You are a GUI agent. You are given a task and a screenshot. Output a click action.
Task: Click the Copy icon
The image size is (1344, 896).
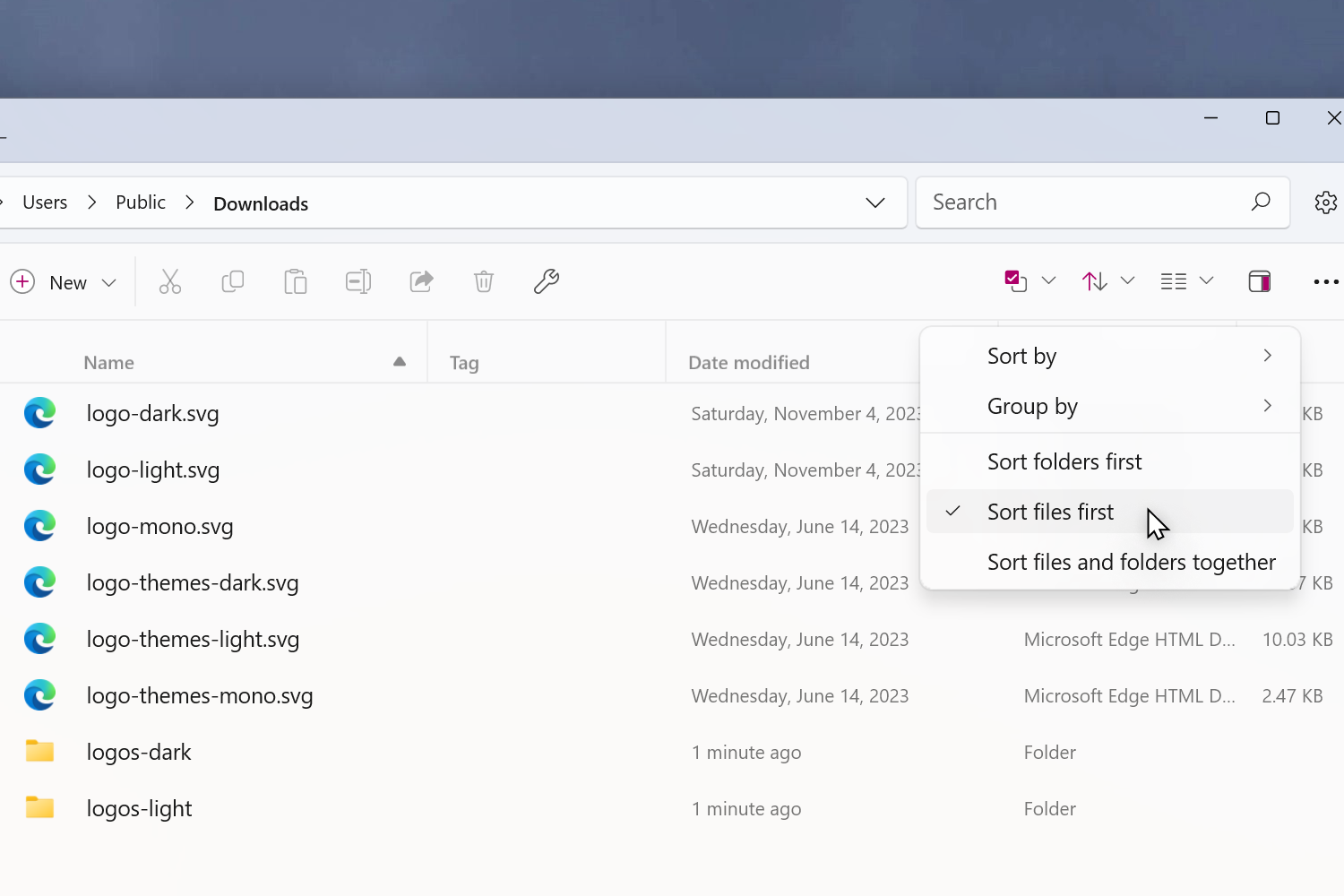click(x=232, y=281)
